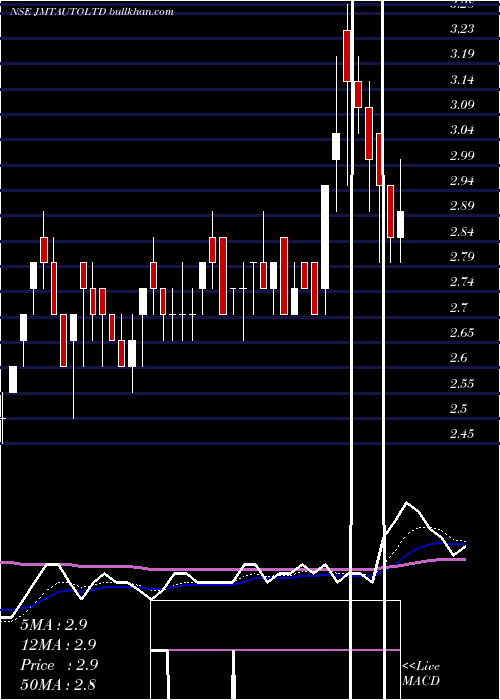The width and height of the screenshot is (500, 700).
Task: Click the 2.7 price axis label
Action: [x=459, y=308]
